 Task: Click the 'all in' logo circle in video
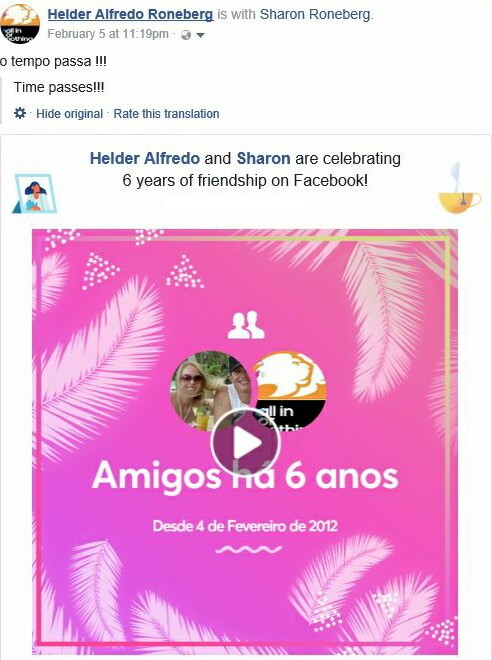point(290,391)
